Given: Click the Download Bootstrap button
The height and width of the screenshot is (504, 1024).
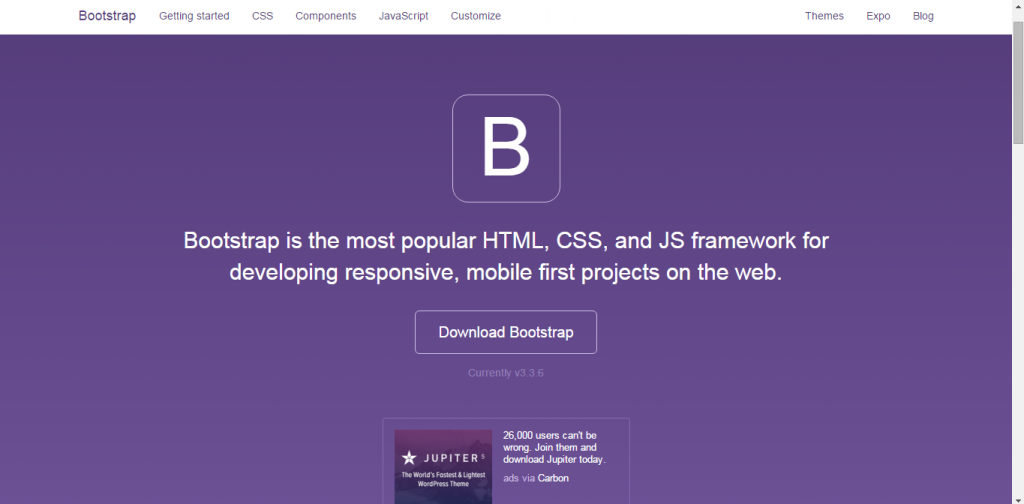Looking at the screenshot, I should [506, 332].
